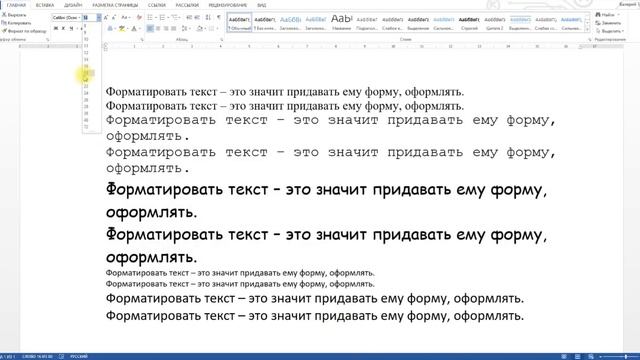The height and width of the screenshot is (360, 640).
Task: Open the РАЗМЕТКА СТРАНИЦЫ tab
Action: [x=115, y=5]
